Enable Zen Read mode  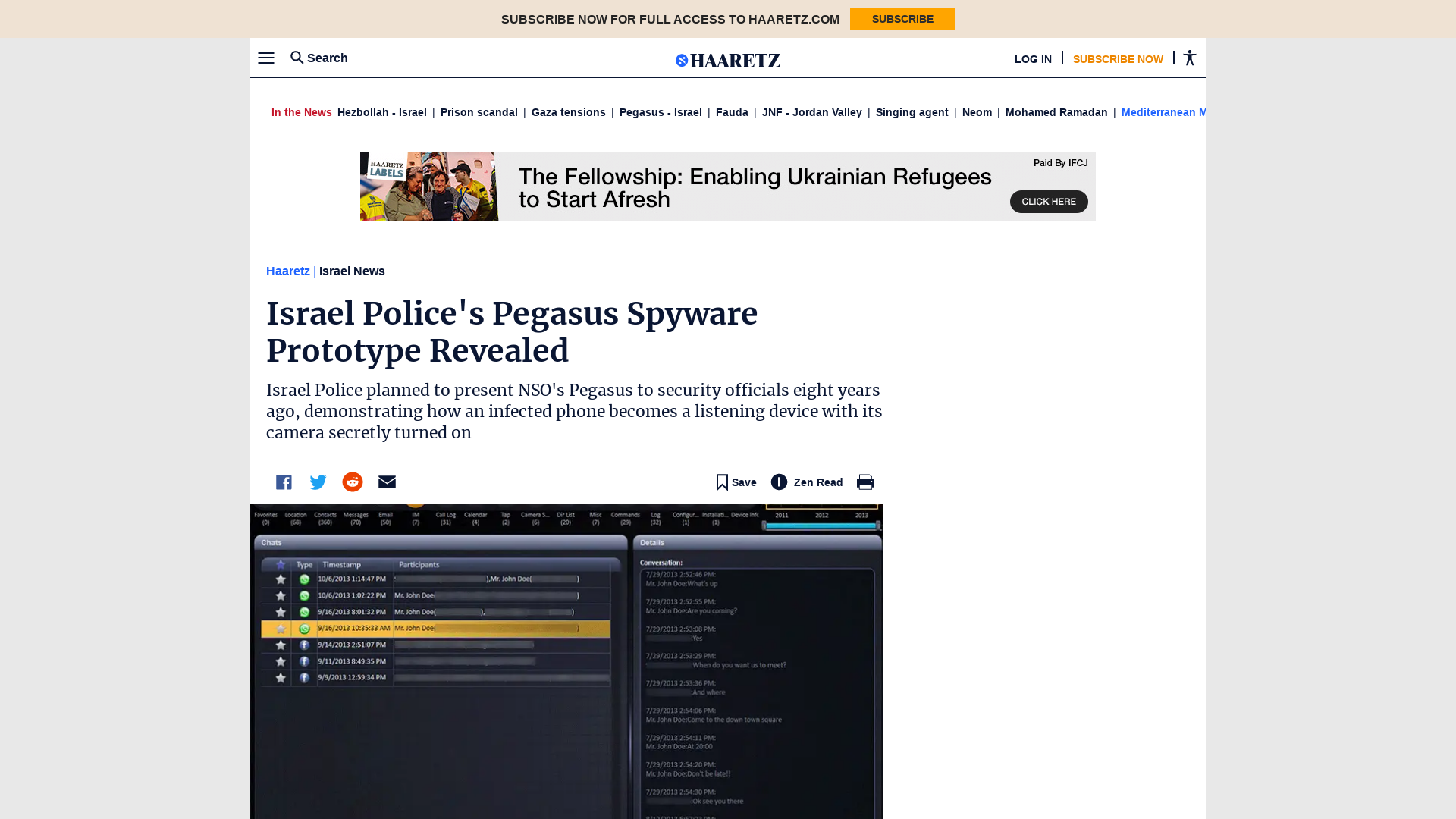click(x=807, y=482)
